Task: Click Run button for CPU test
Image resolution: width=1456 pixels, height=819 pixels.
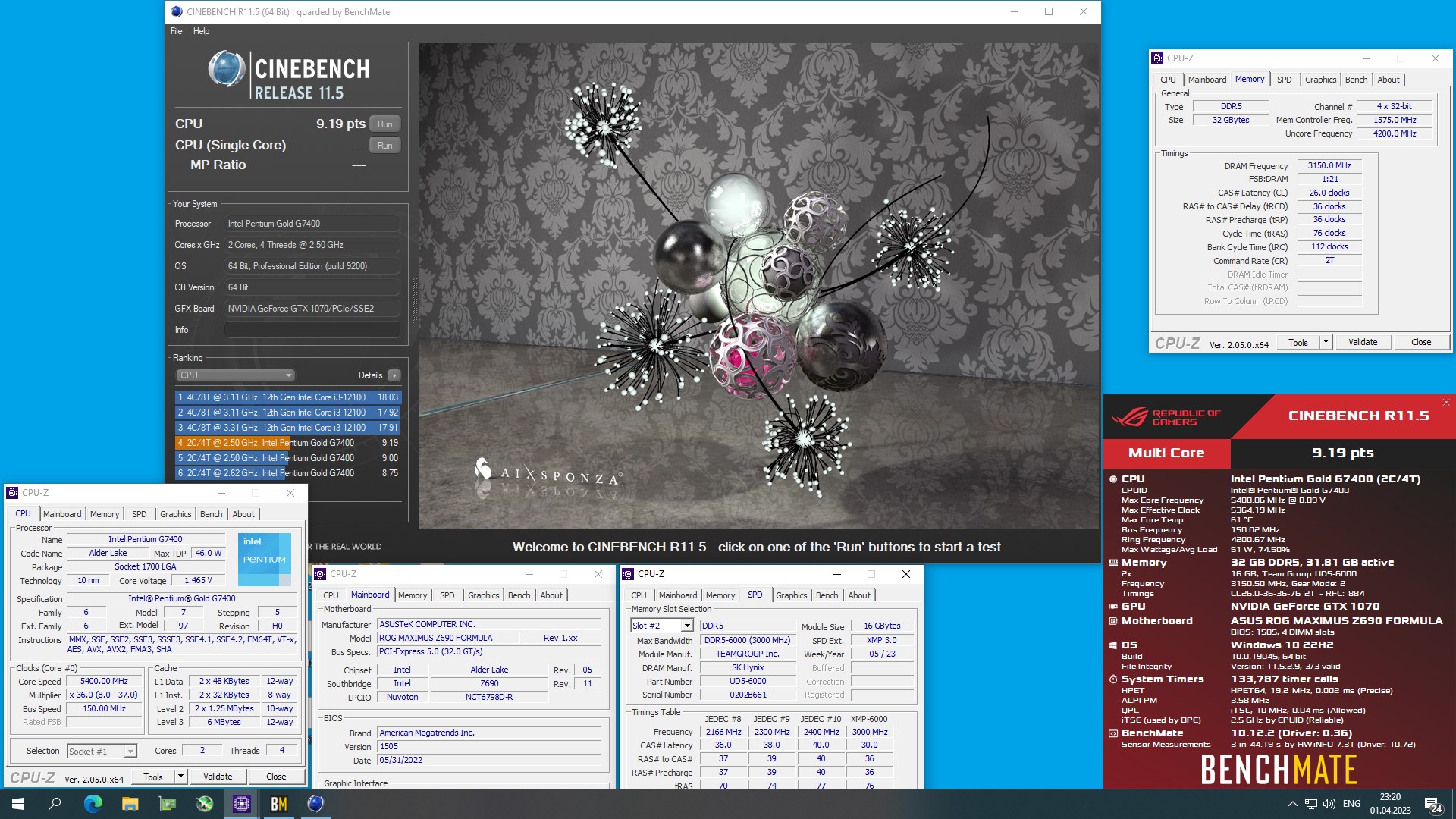Action: [x=385, y=124]
